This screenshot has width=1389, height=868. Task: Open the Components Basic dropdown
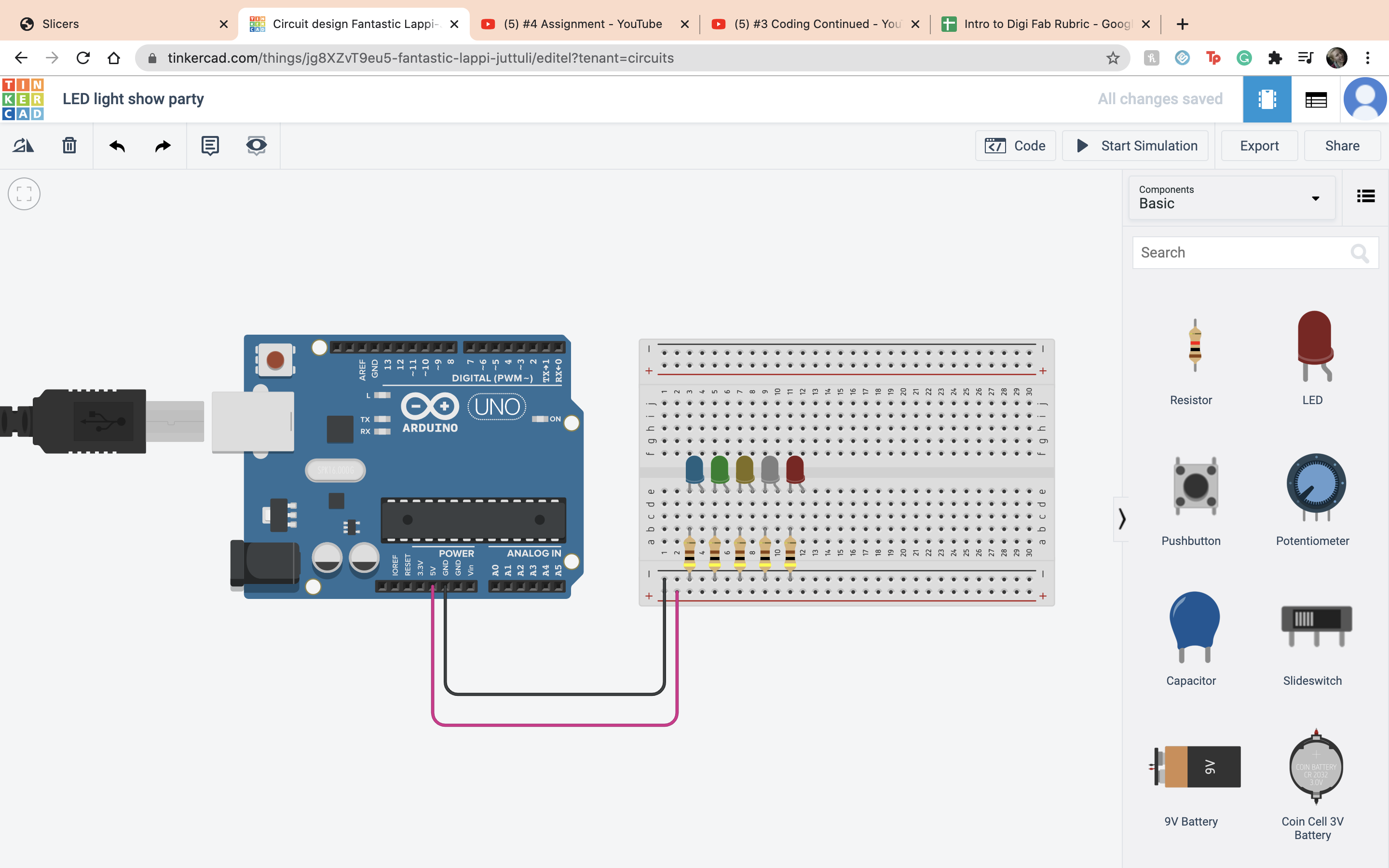1232,198
